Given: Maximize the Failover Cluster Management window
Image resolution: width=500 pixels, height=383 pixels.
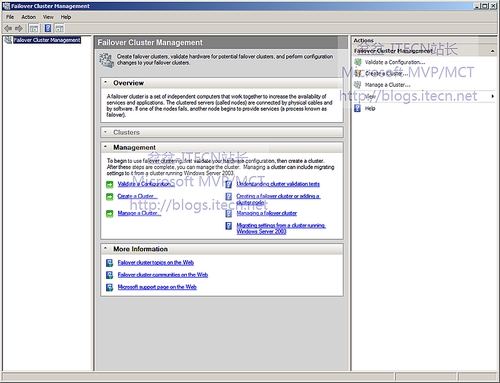Looking at the screenshot, I should (x=485, y=6).
